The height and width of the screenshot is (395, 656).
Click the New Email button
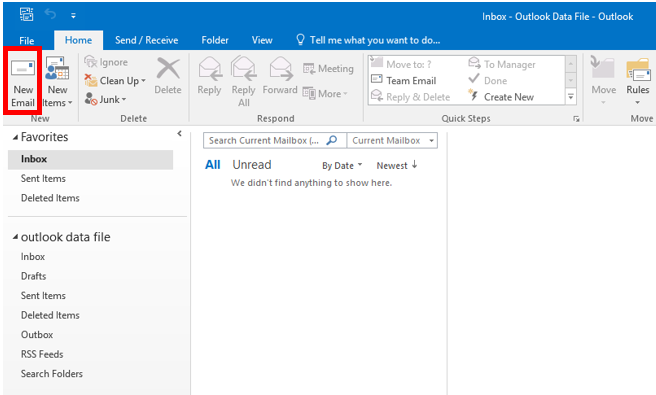pos(23,81)
